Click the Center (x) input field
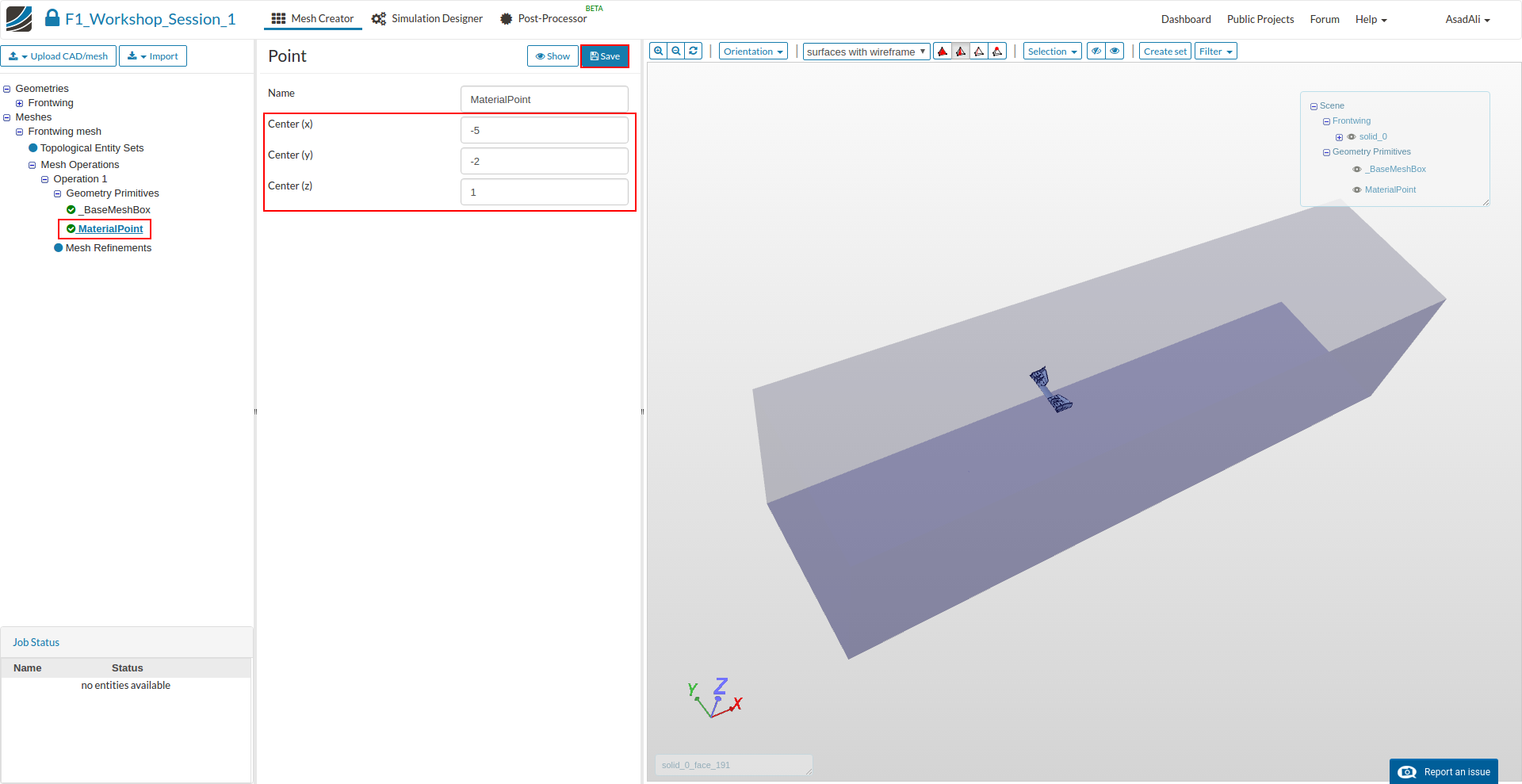Screen dimensions: 1522x784 click(x=545, y=130)
